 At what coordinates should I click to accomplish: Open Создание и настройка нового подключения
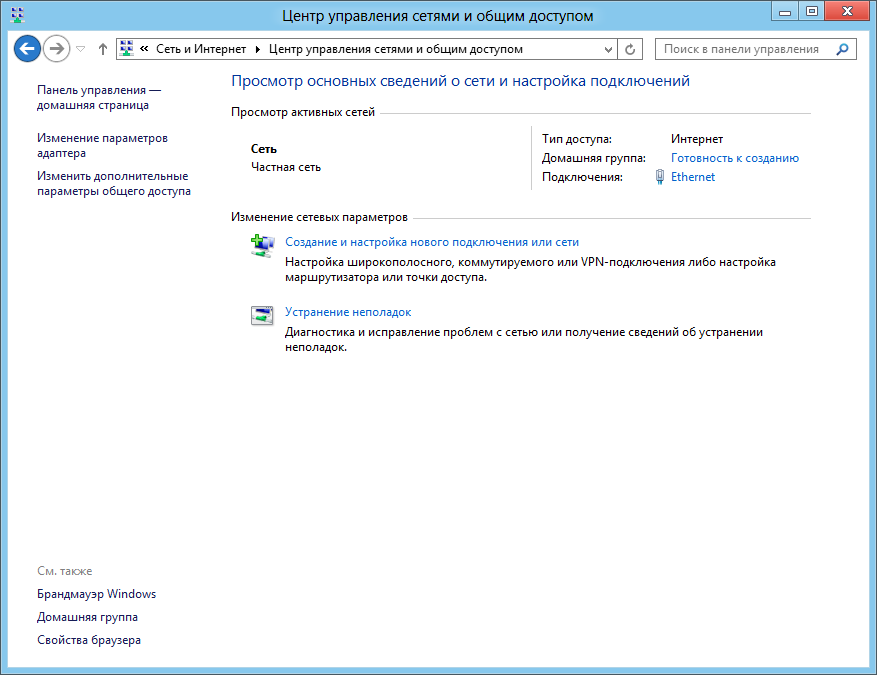(431, 242)
